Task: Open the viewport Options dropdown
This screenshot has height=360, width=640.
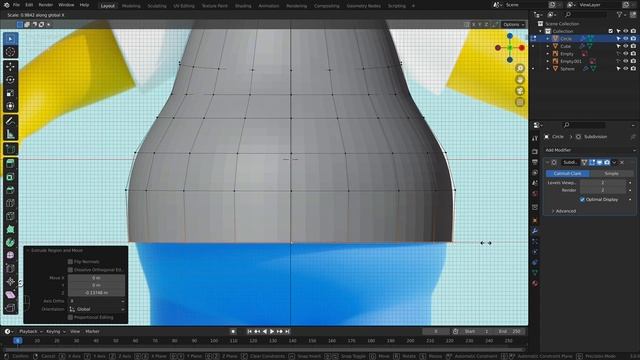Action: tap(513, 24)
